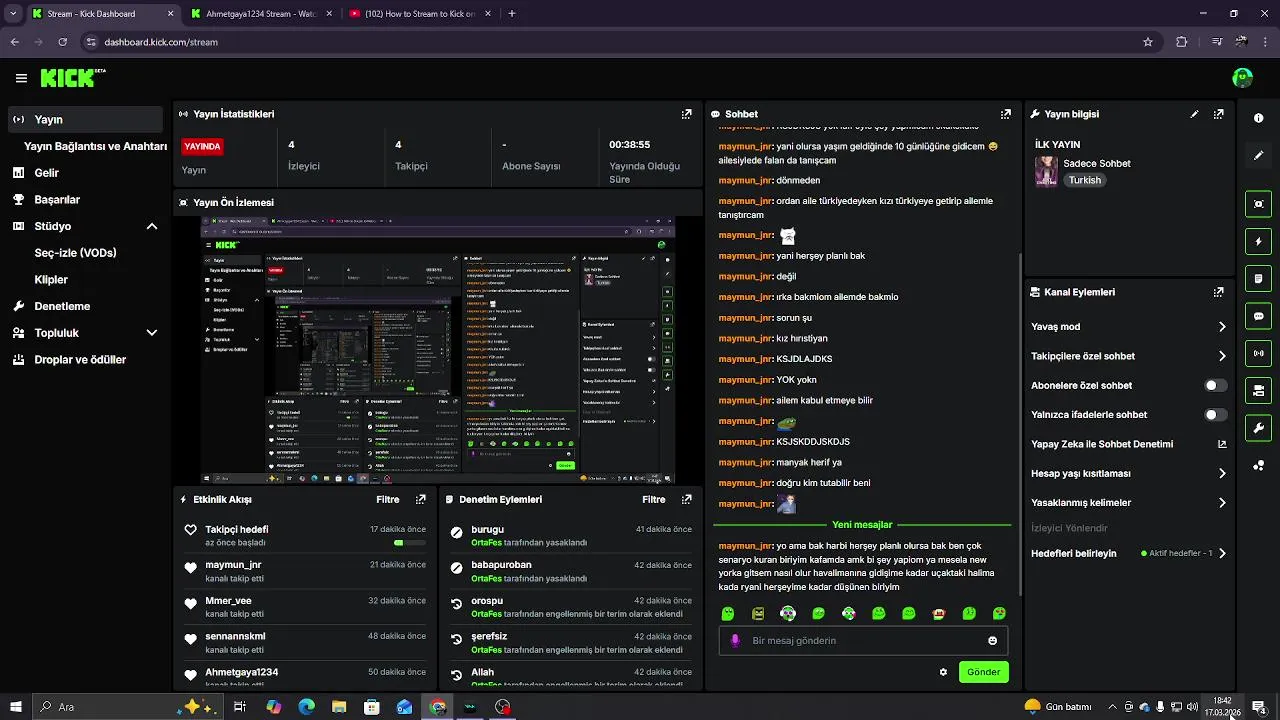The width and height of the screenshot is (1280, 720).
Task: Click the stream preview thumbnail image
Action: pyautogui.click(x=438, y=350)
